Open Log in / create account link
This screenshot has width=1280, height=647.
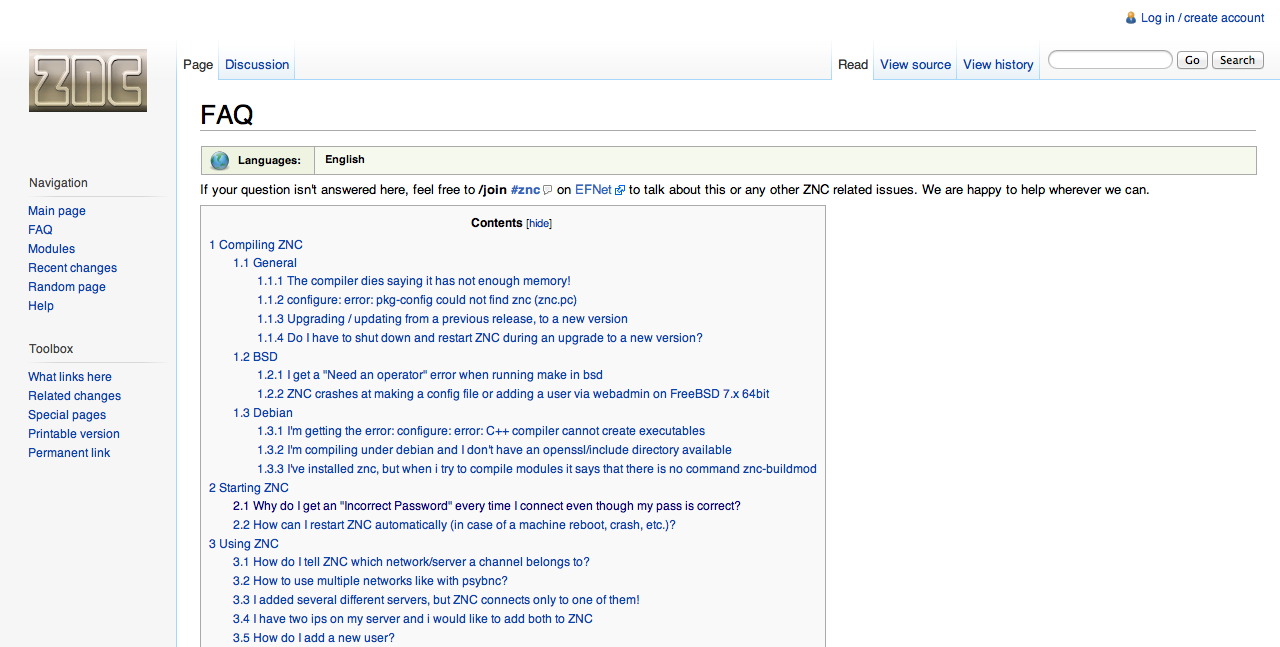(1202, 18)
